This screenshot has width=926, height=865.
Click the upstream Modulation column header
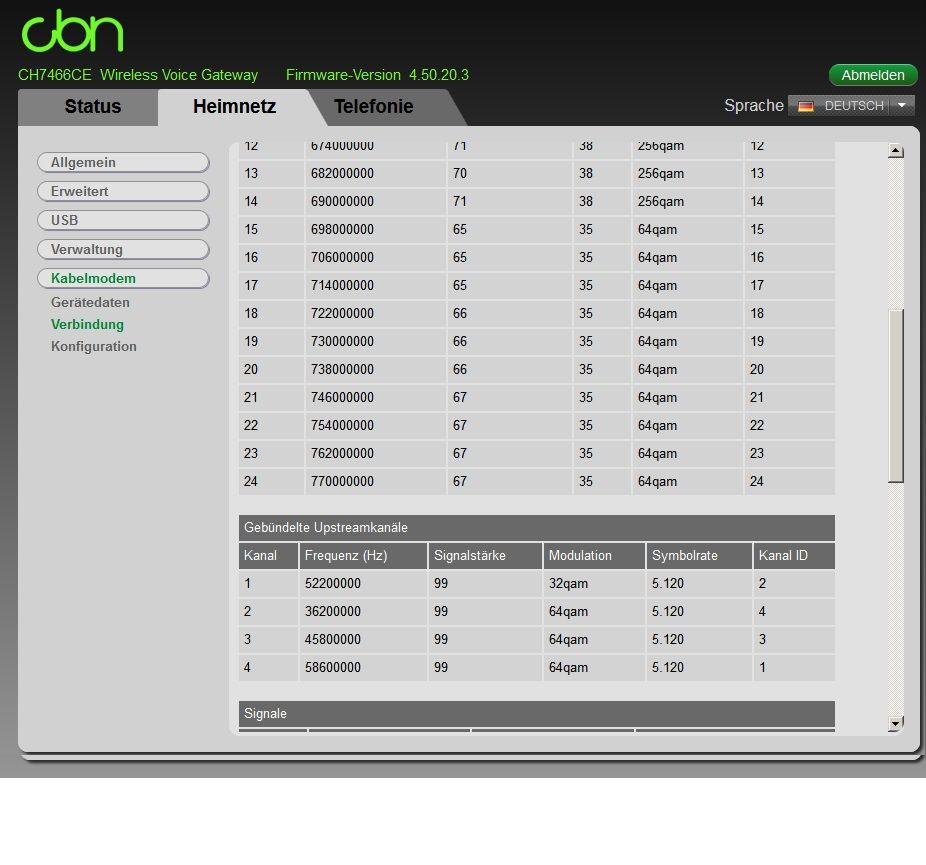tap(594, 556)
